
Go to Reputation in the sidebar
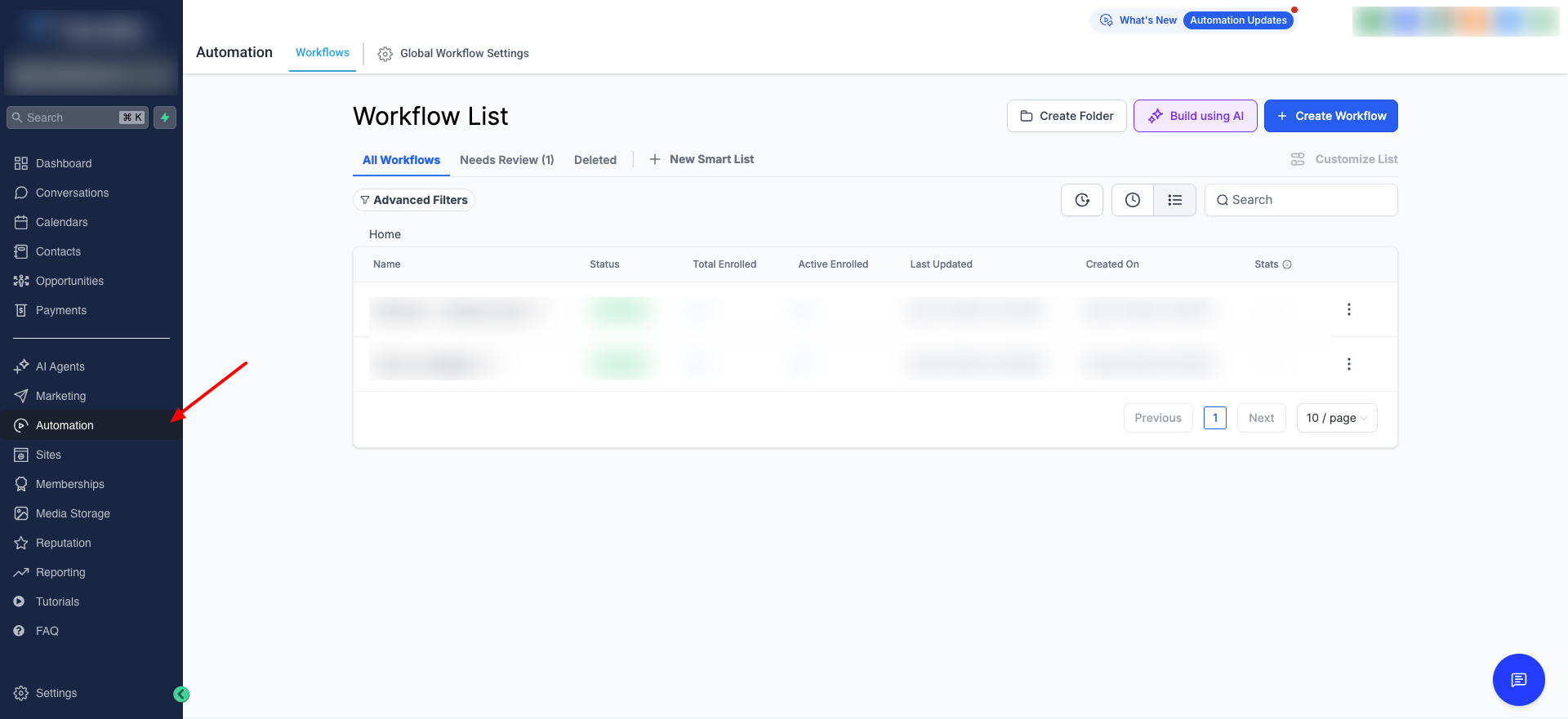pyautogui.click(x=63, y=543)
